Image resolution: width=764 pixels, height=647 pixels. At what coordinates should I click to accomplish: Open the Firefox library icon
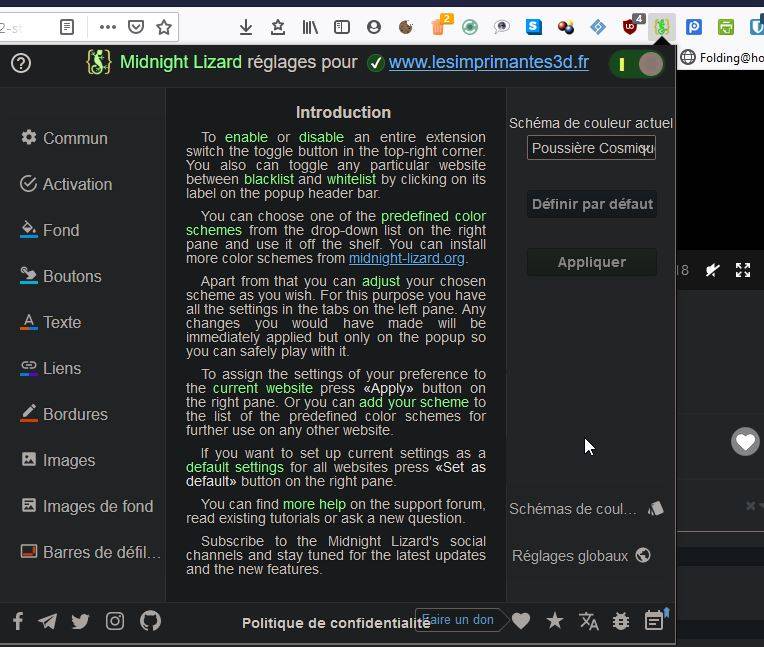coord(310,27)
